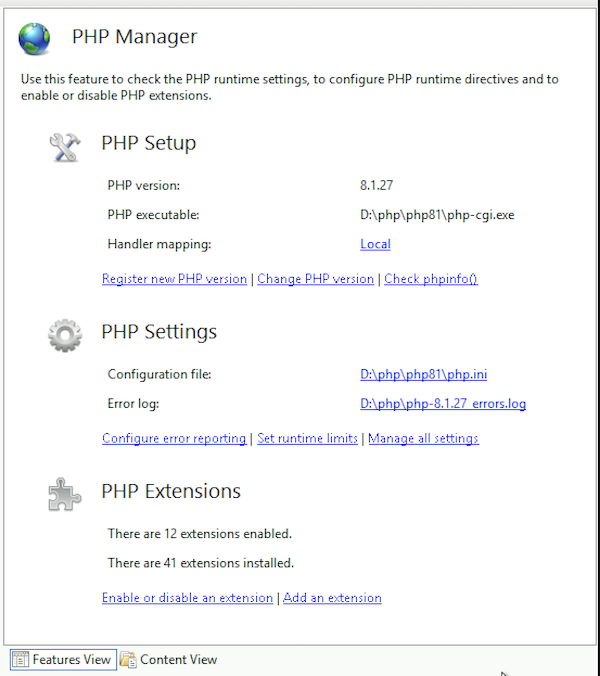Click the PHP Extensions puzzle icon
The width and height of the screenshot is (600, 676).
click(x=65, y=493)
